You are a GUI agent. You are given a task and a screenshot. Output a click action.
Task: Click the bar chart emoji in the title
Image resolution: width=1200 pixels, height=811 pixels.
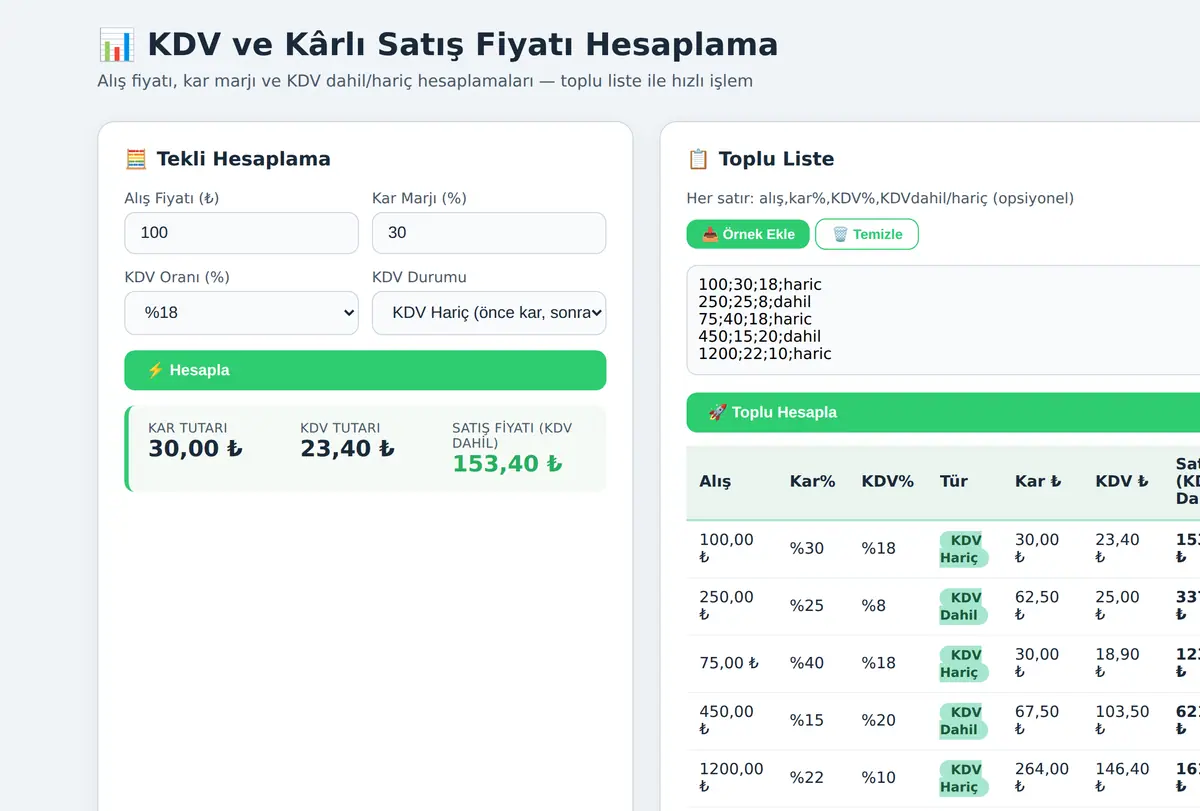click(116, 45)
